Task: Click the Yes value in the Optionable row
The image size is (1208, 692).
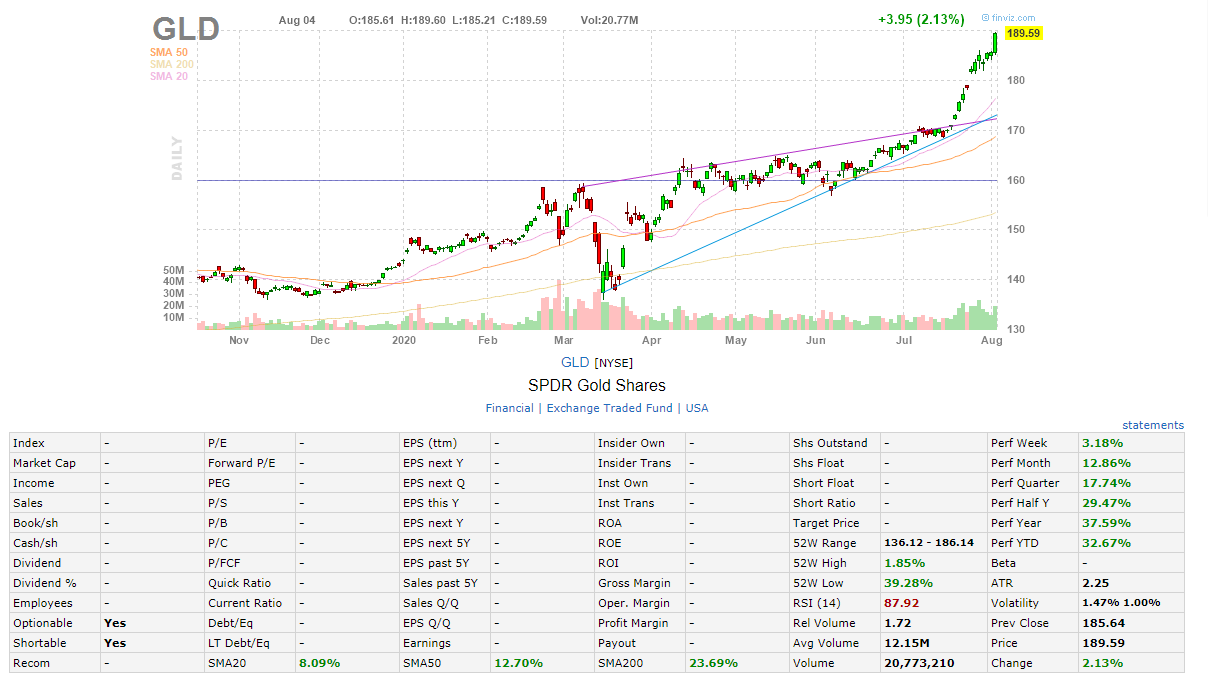Action: [115, 623]
